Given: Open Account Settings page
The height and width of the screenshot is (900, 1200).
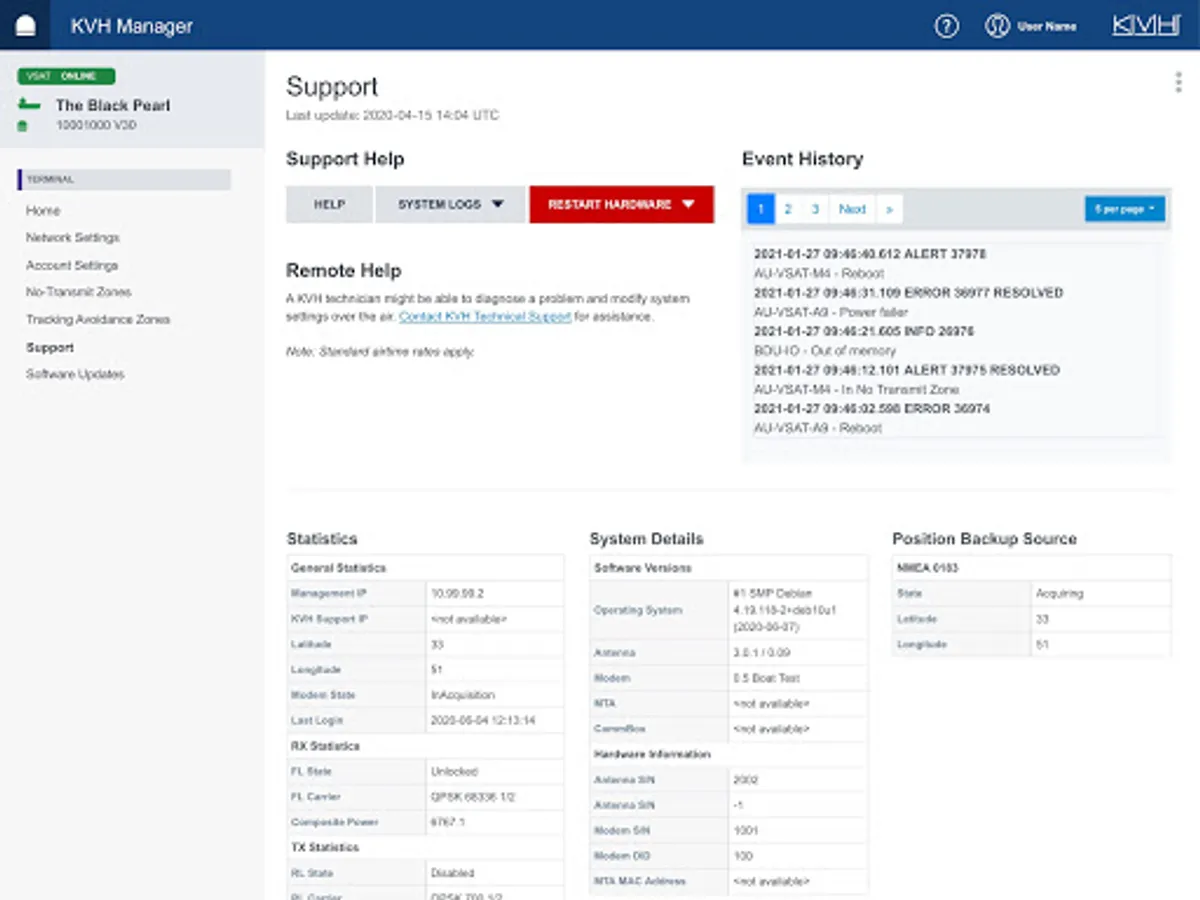Looking at the screenshot, I should 72,265.
